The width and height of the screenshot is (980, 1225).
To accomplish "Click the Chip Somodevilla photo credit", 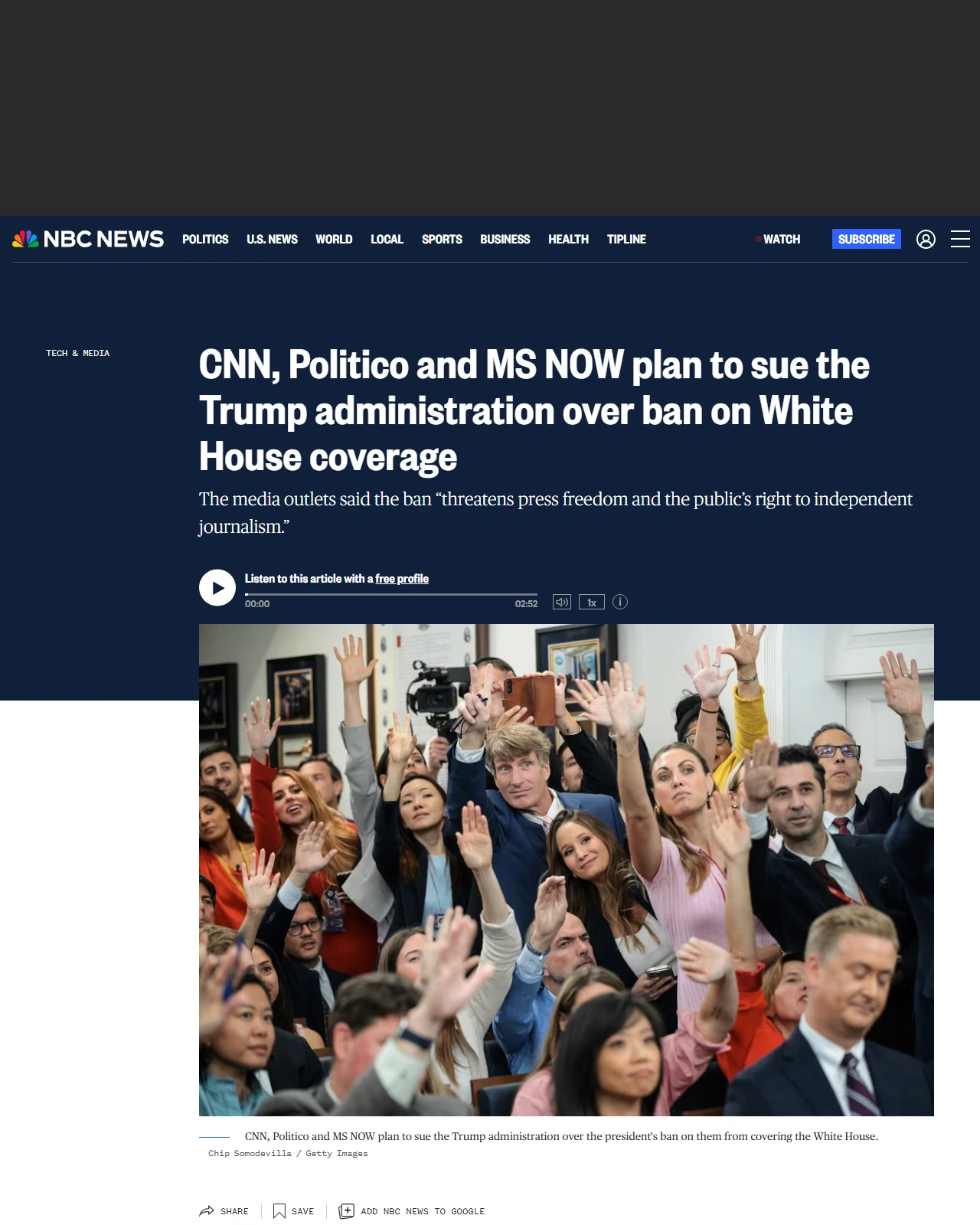I will (x=288, y=1153).
